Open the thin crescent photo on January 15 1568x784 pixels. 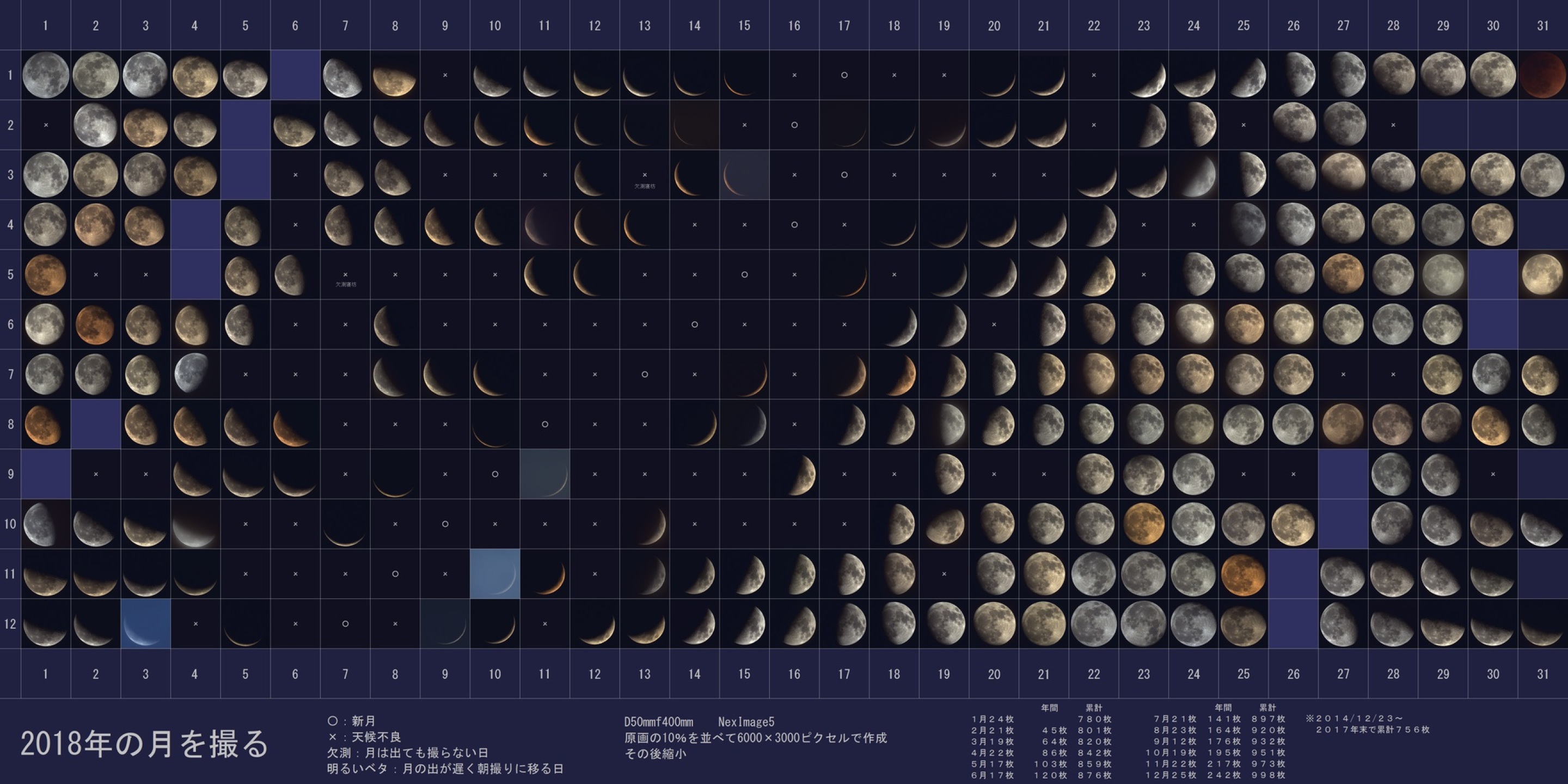(x=744, y=75)
